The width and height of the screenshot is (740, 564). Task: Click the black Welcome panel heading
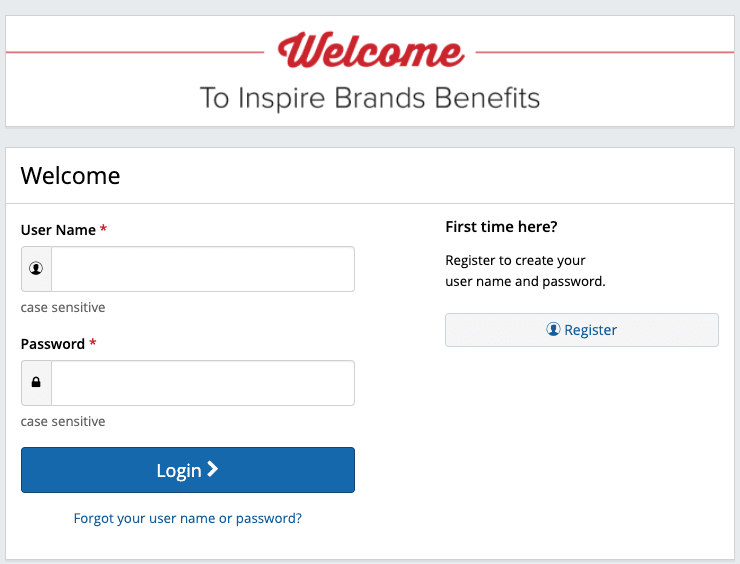(x=70, y=177)
